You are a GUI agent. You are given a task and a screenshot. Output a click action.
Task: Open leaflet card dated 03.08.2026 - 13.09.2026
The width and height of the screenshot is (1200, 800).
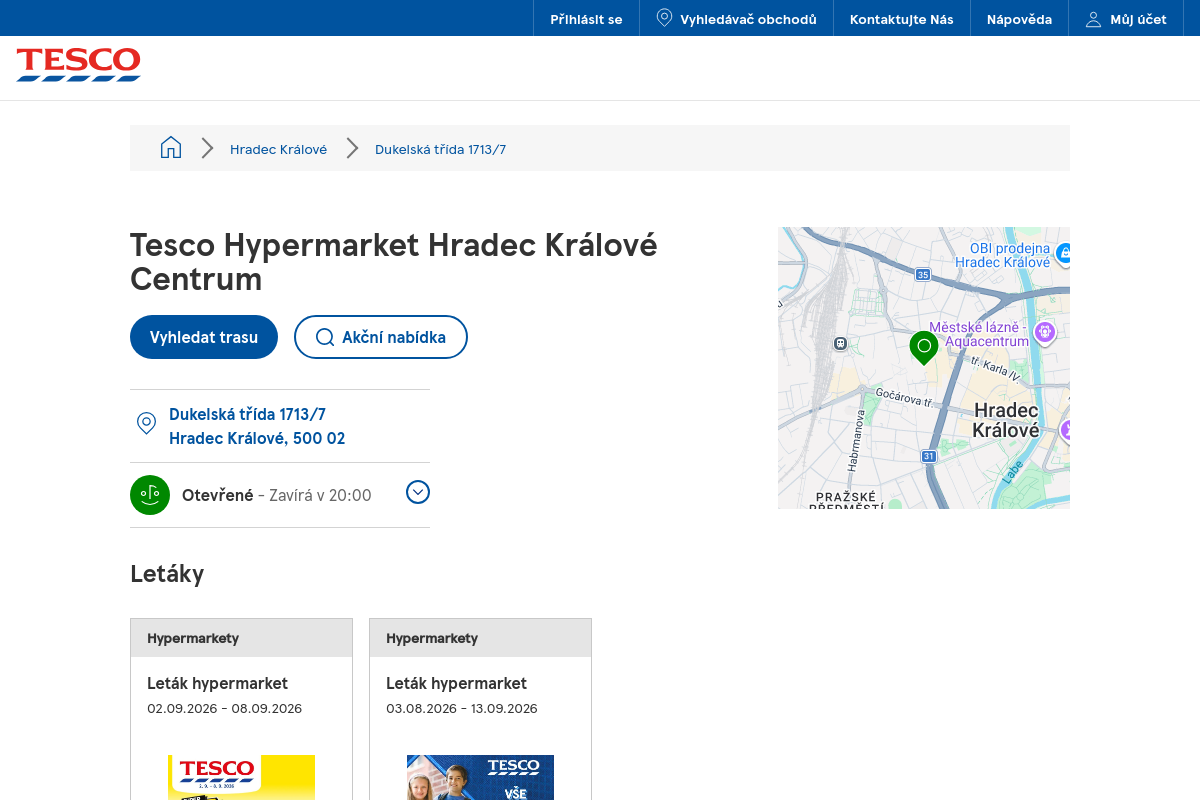click(480, 709)
